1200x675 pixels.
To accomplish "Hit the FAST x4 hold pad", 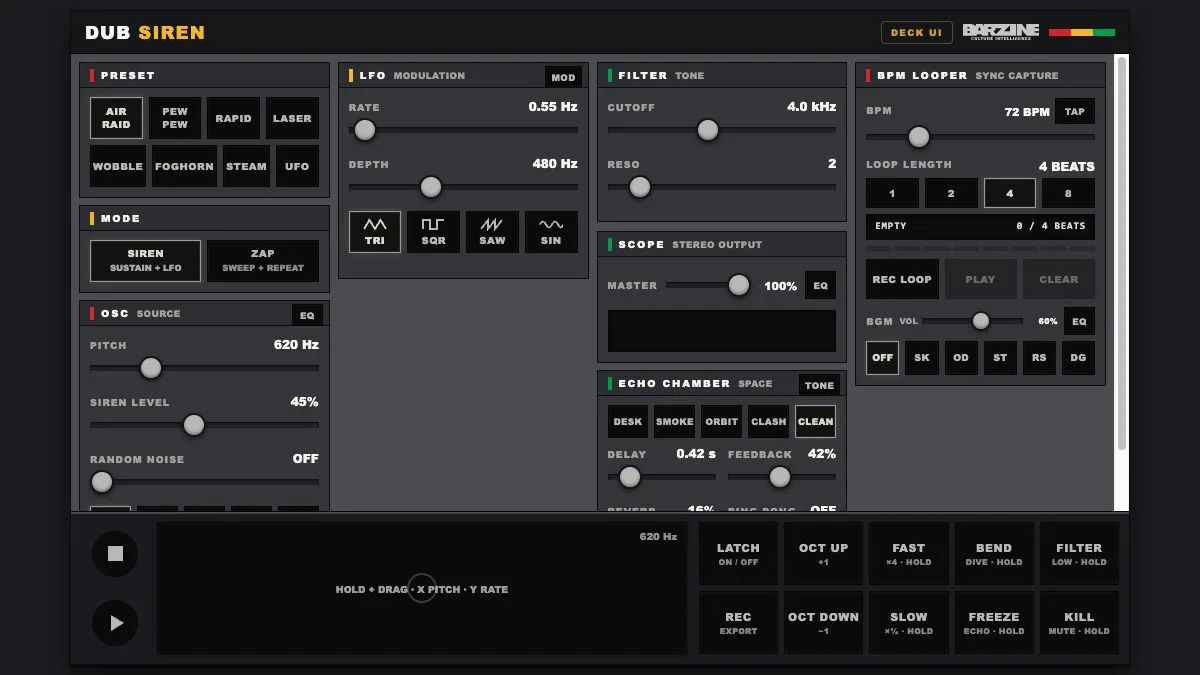I will pyautogui.click(x=909, y=554).
